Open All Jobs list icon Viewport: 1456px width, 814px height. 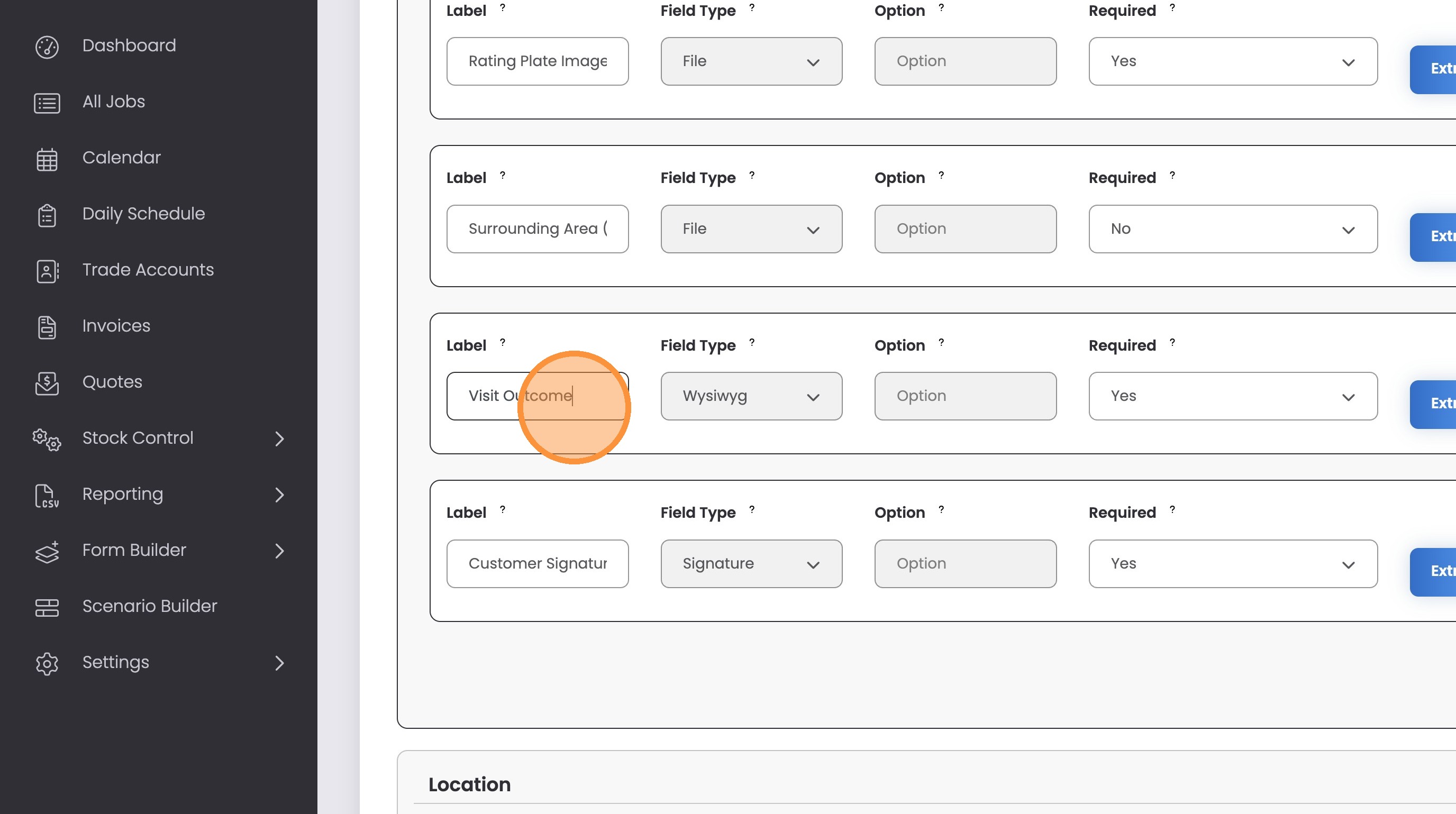[x=47, y=103]
